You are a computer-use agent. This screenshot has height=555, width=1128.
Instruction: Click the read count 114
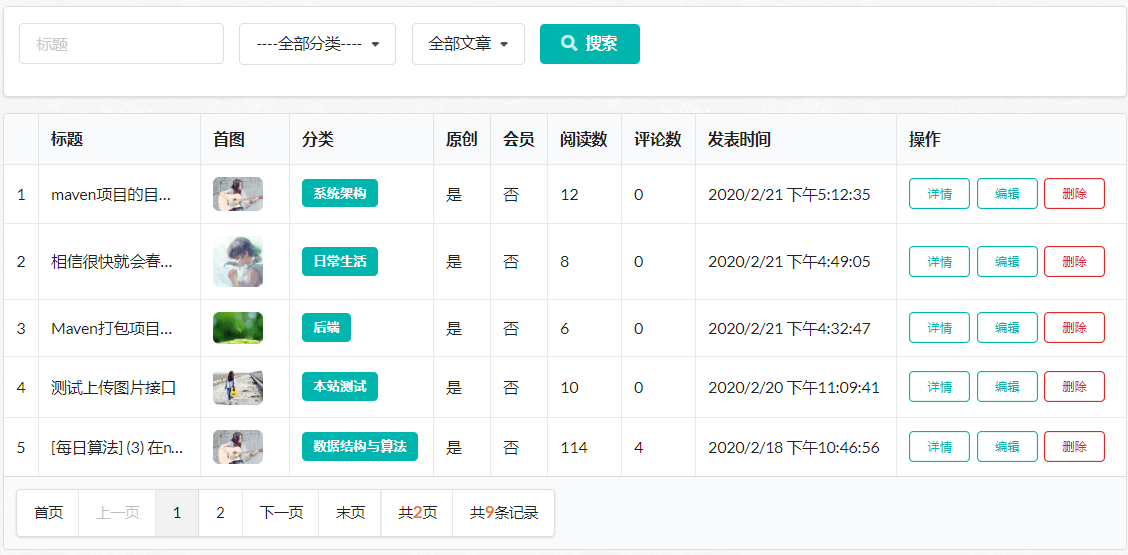click(x=574, y=448)
